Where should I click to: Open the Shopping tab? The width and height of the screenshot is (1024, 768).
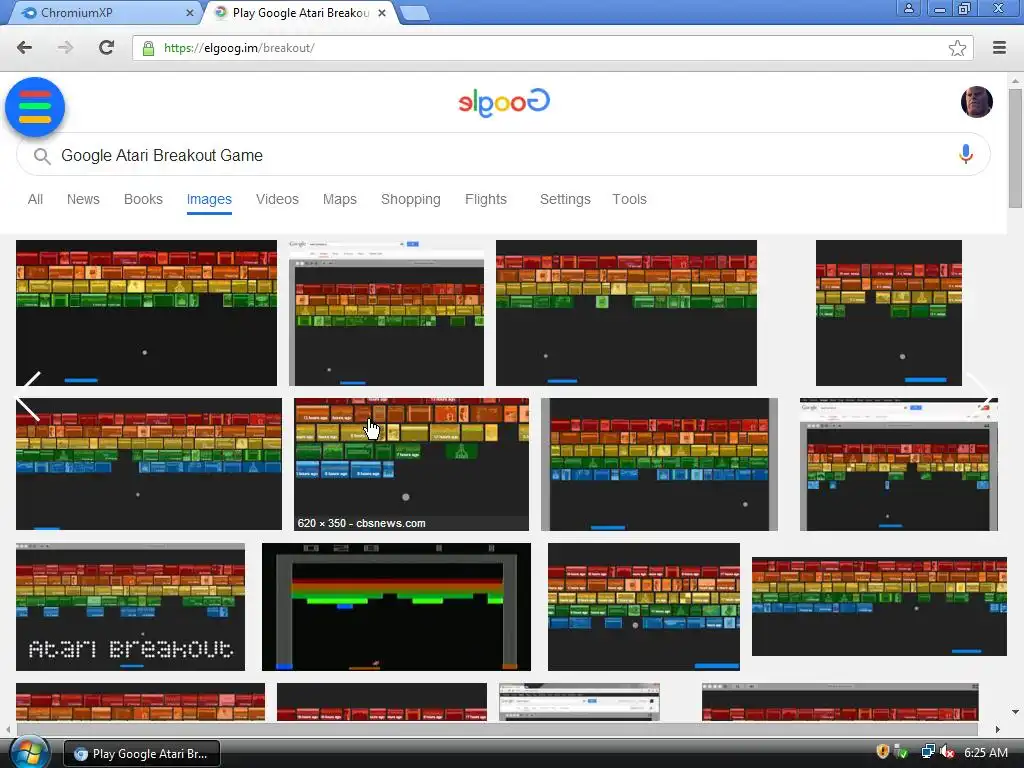click(411, 199)
